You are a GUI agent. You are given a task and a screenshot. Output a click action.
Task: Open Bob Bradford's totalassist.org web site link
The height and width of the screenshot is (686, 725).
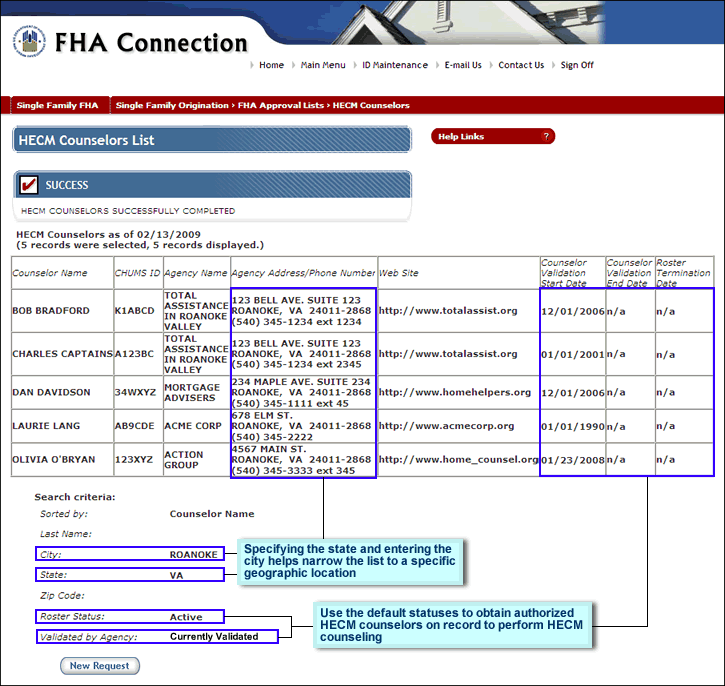coord(448,311)
